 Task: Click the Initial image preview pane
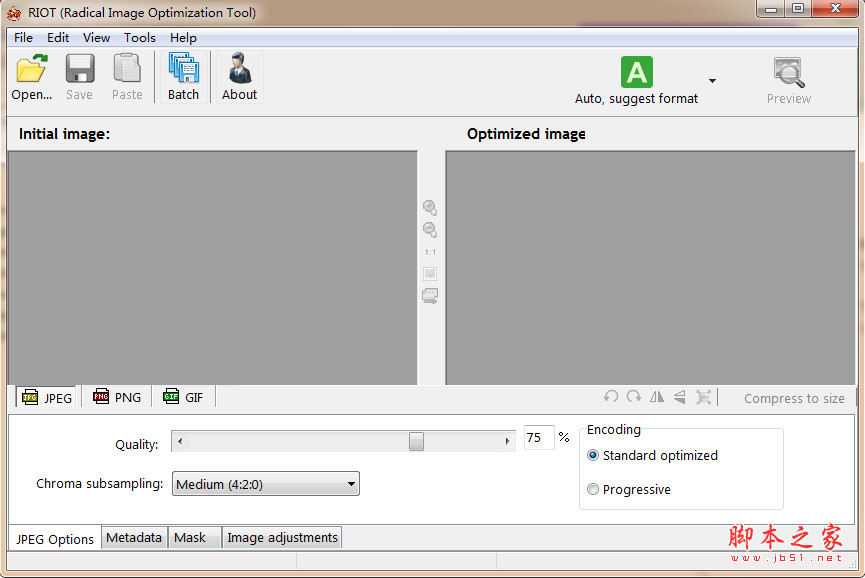(212, 267)
